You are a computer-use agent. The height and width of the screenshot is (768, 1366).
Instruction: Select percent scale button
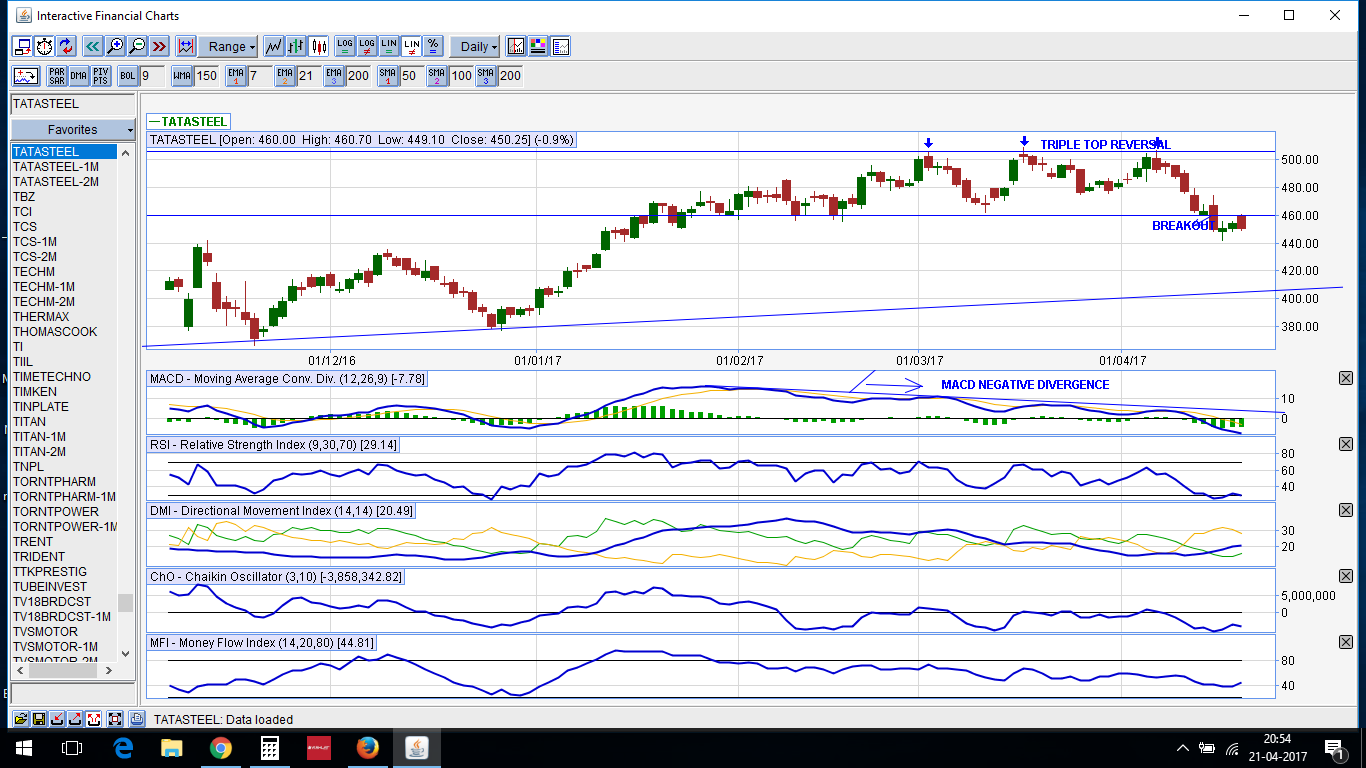click(433, 47)
